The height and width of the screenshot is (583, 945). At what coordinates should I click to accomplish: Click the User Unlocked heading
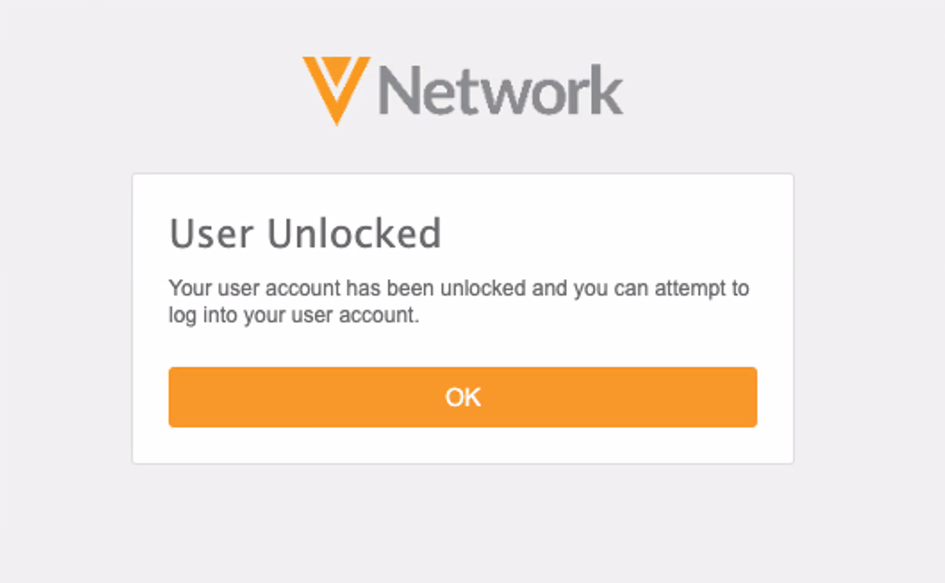point(305,234)
